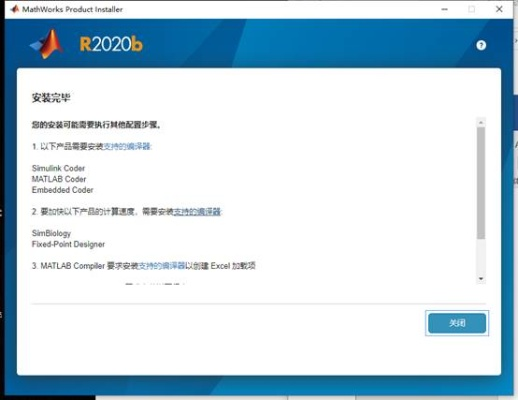Click the Fixed-Point Designer text
The width and height of the screenshot is (518, 400).
[68, 244]
